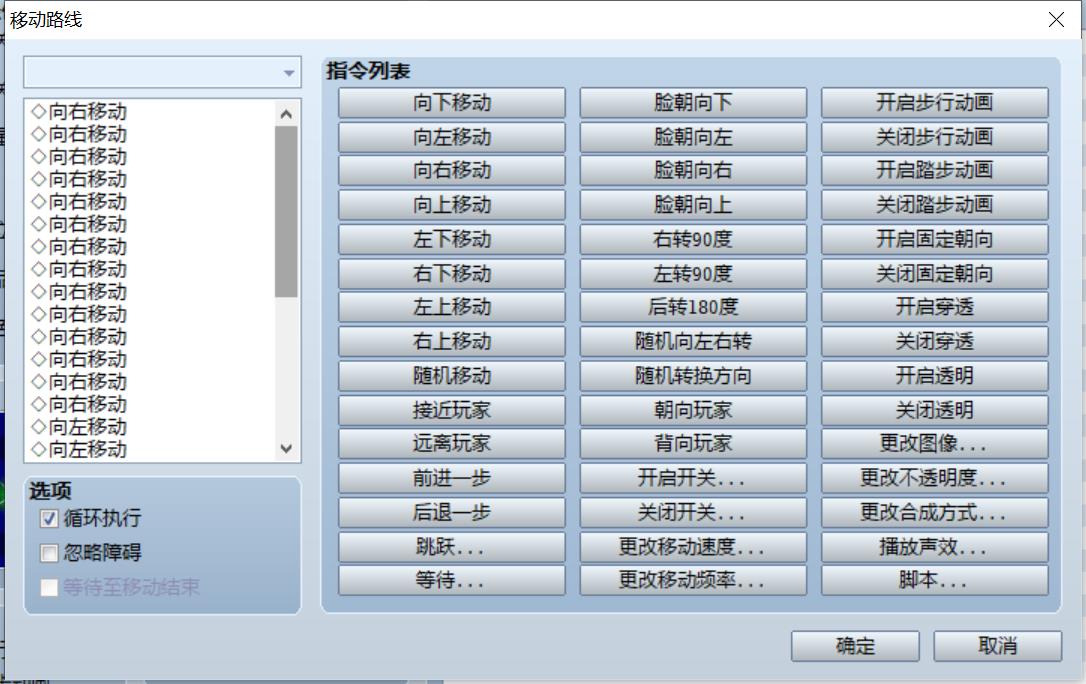
Task: Click the 关闭步行动画 button
Action: (x=934, y=136)
